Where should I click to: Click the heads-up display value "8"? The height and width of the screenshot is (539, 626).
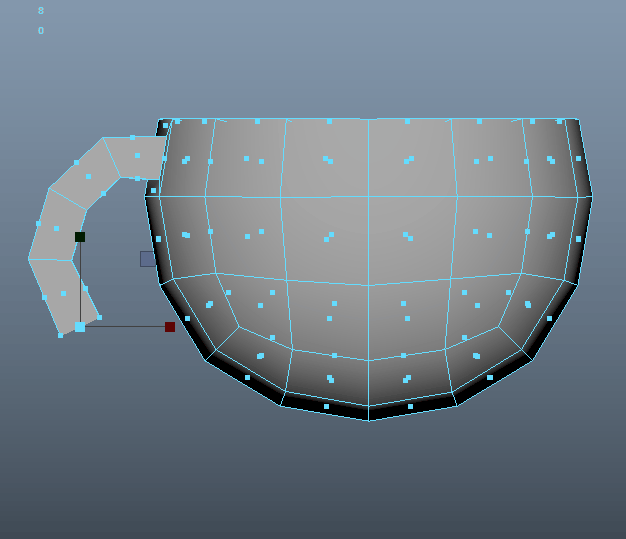click(x=41, y=11)
